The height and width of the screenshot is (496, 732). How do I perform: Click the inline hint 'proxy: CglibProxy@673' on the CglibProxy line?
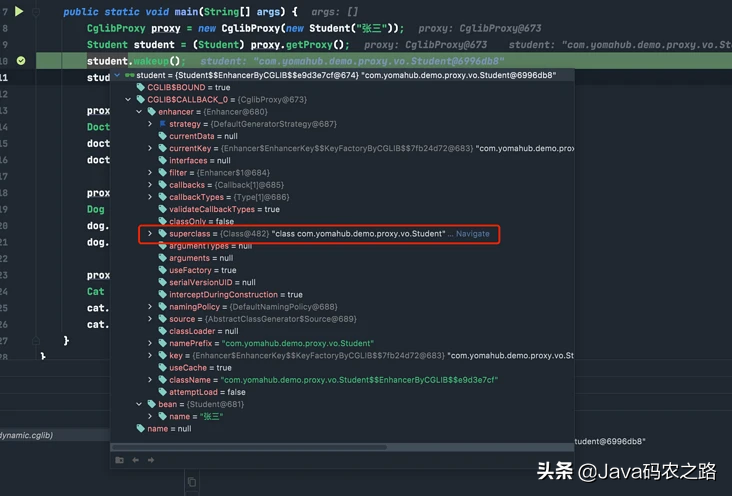coord(480,28)
